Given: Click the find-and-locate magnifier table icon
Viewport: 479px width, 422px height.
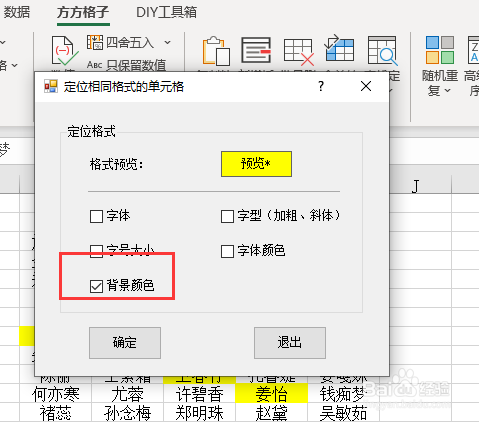Looking at the screenshot, I should click(383, 50).
